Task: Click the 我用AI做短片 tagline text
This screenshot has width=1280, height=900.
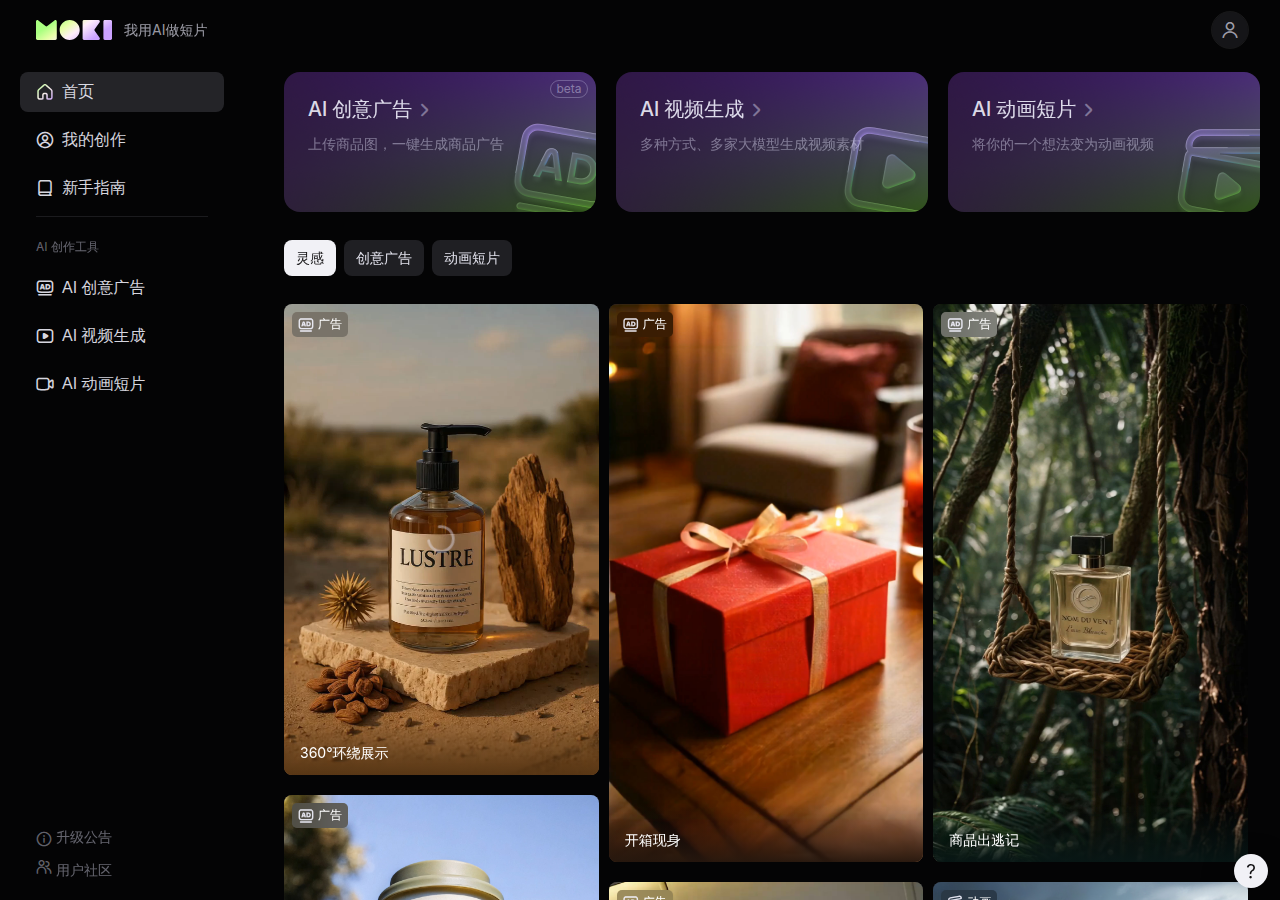Action: [x=165, y=31]
